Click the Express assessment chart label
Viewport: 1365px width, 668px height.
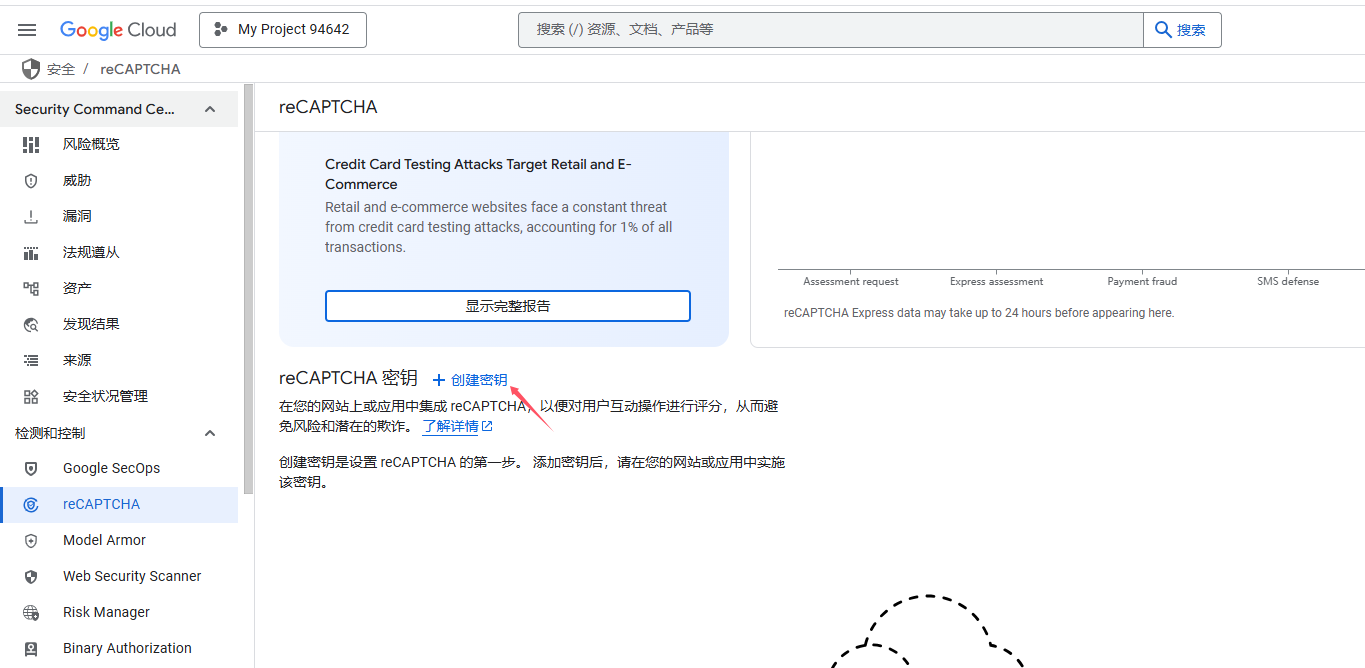[x=996, y=282]
